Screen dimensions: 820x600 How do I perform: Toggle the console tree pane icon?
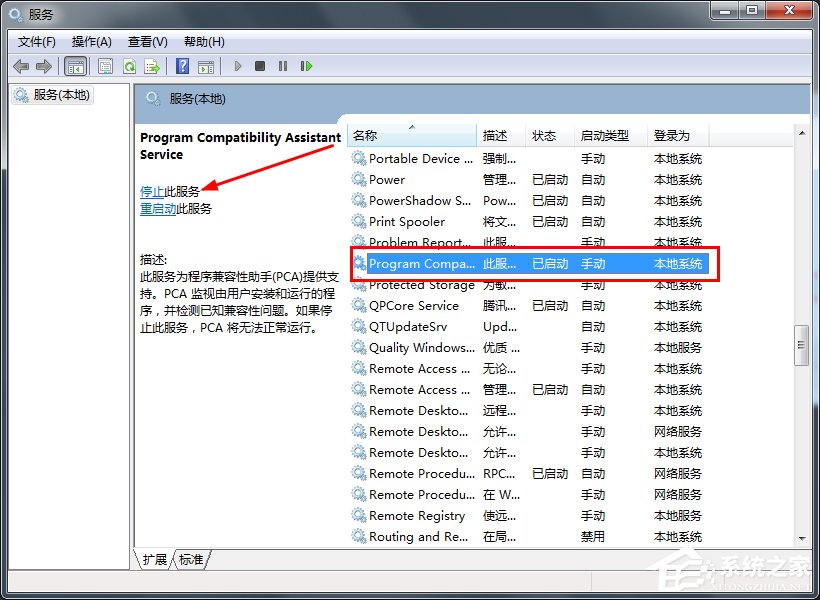tap(76, 66)
